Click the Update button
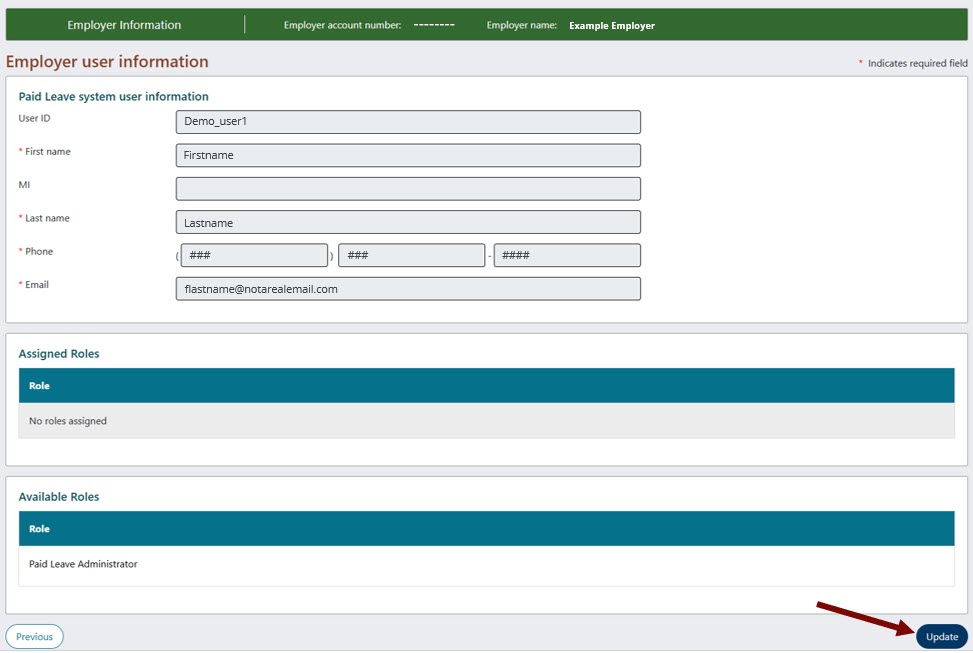Screen dimensions: 973x653 pyautogui.click(x=940, y=636)
